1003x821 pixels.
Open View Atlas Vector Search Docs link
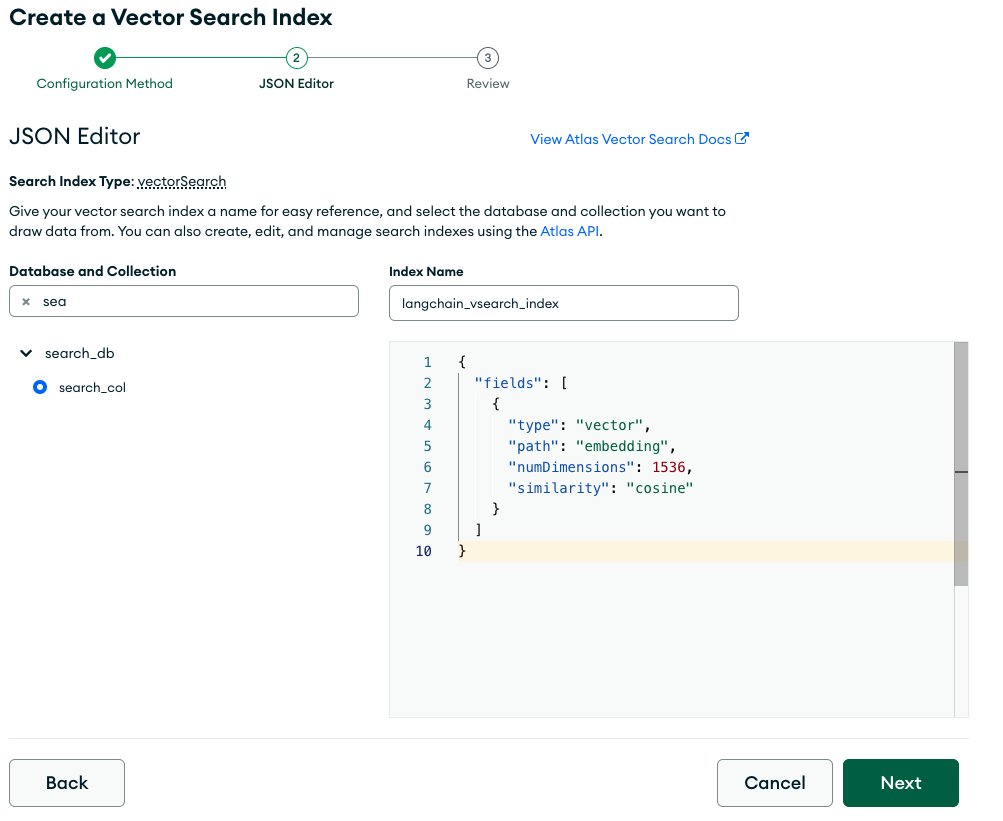pos(630,139)
